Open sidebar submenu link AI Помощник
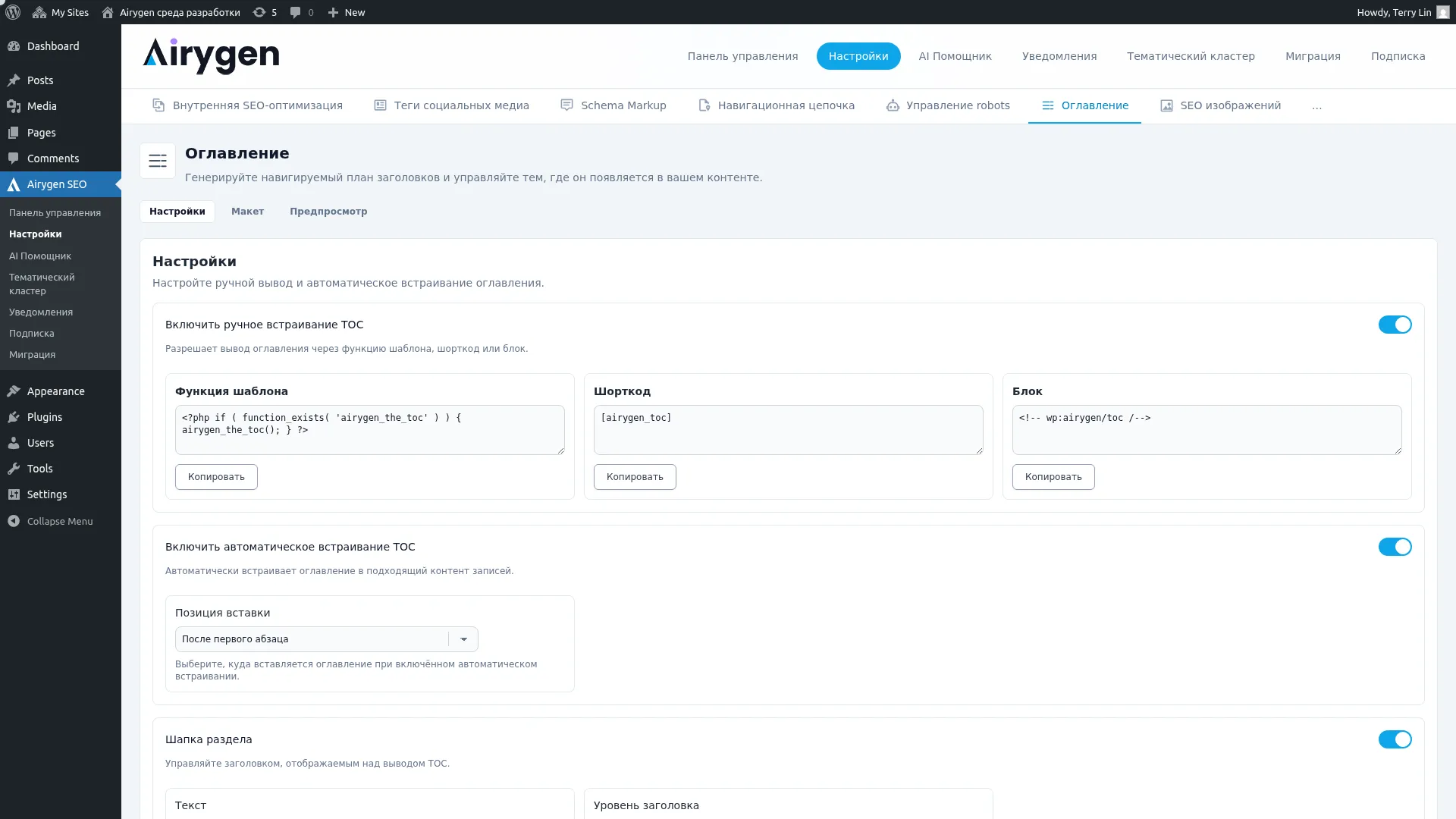This screenshot has height=819, width=1456. [x=40, y=256]
